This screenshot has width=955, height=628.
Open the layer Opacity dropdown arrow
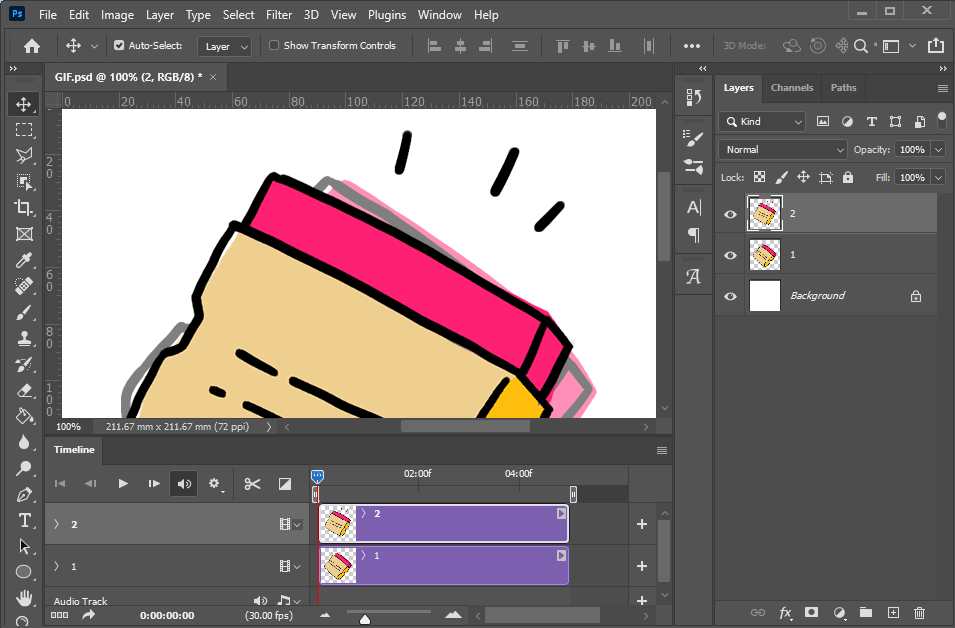tap(938, 149)
